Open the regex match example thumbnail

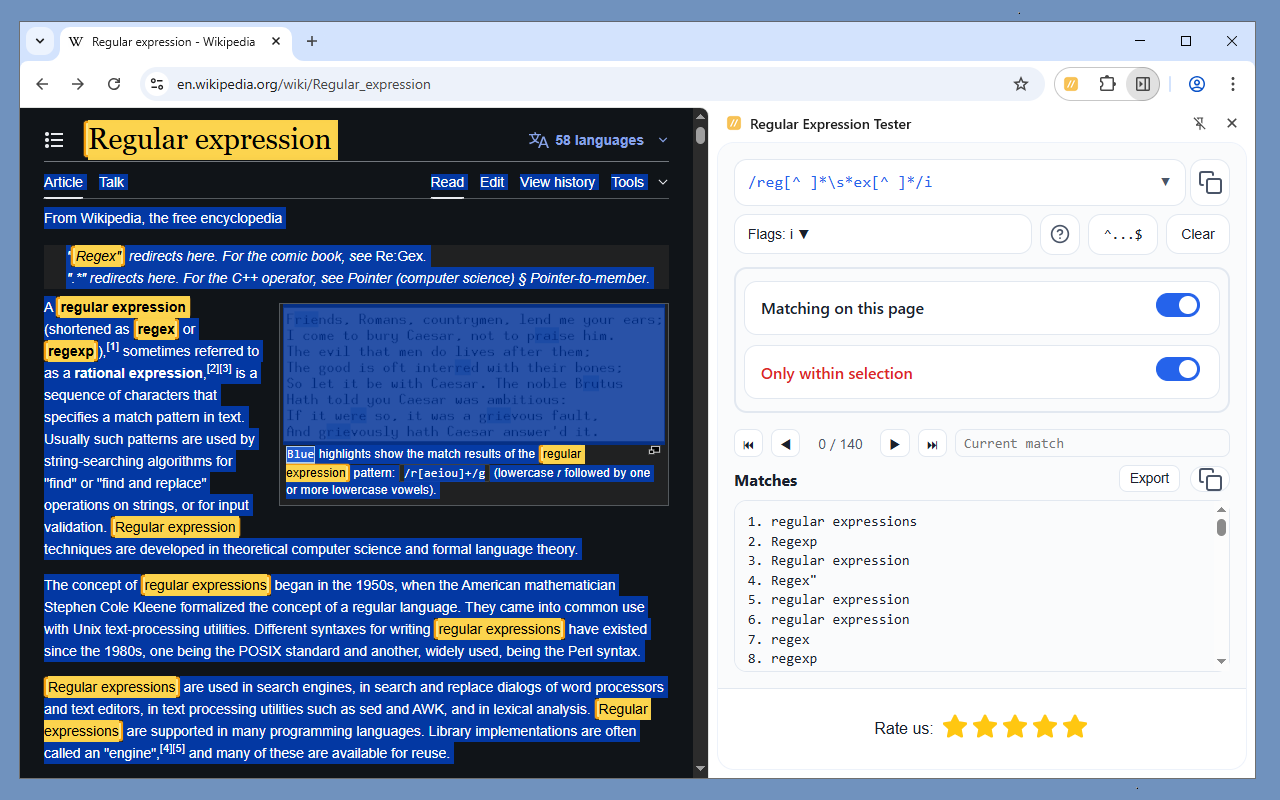pyautogui.click(x=473, y=372)
